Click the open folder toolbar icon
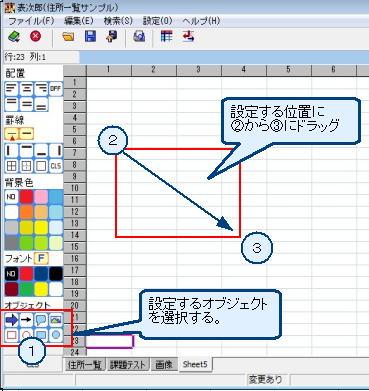Image resolution: width=369 pixels, height=391 pixels. pyautogui.click(x=68, y=37)
